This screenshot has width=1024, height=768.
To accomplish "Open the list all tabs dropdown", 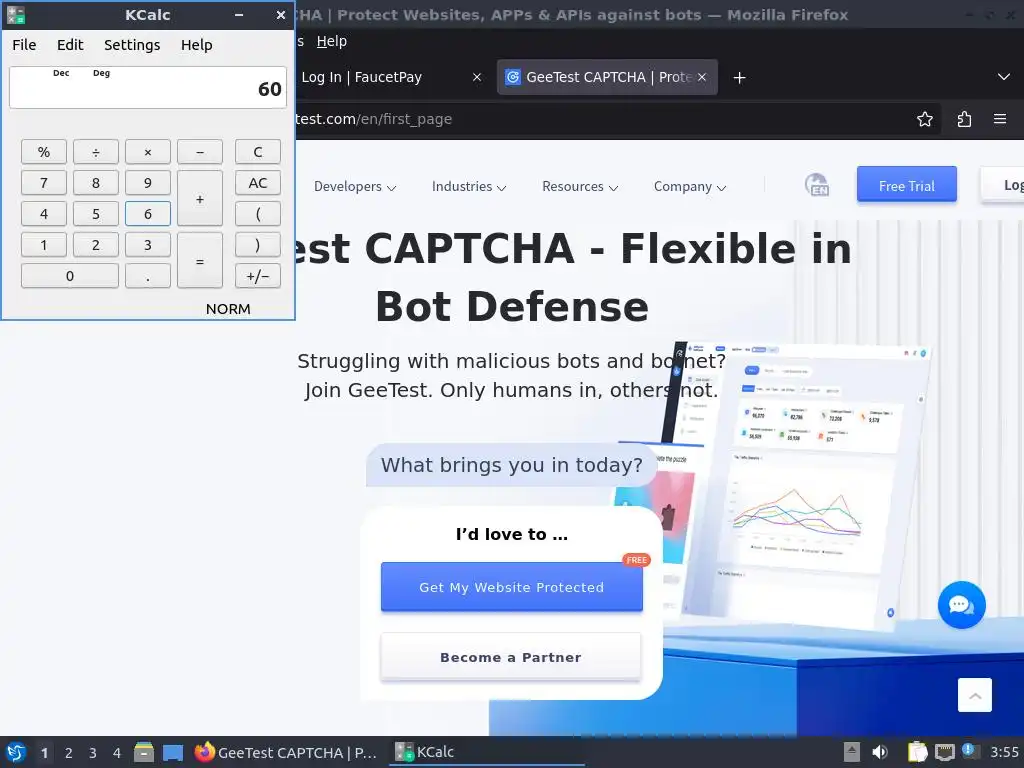I will point(1004,77).
